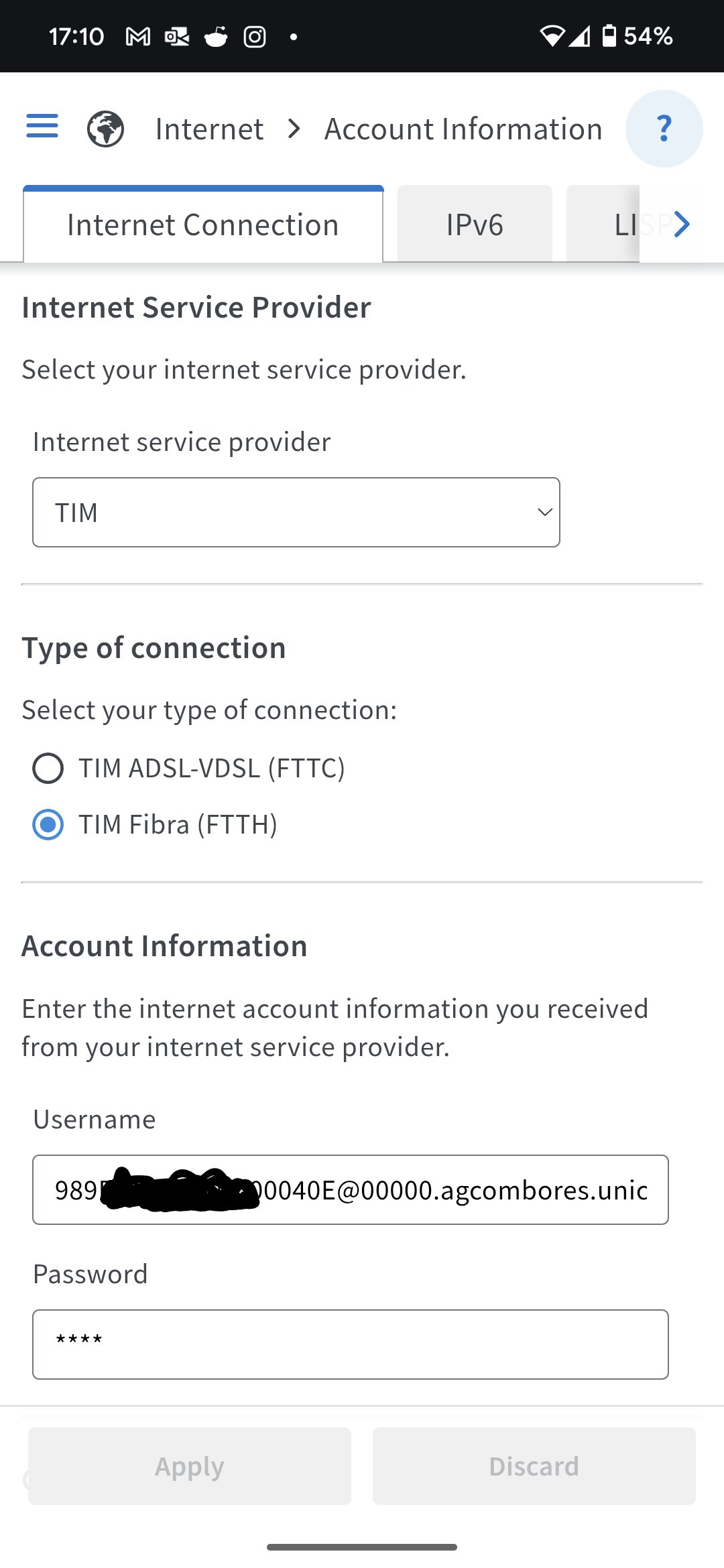Screen dimensions: 724x1568
Task: Tap the Wi-Fi status icon
Action: click(x=552, y=36)
